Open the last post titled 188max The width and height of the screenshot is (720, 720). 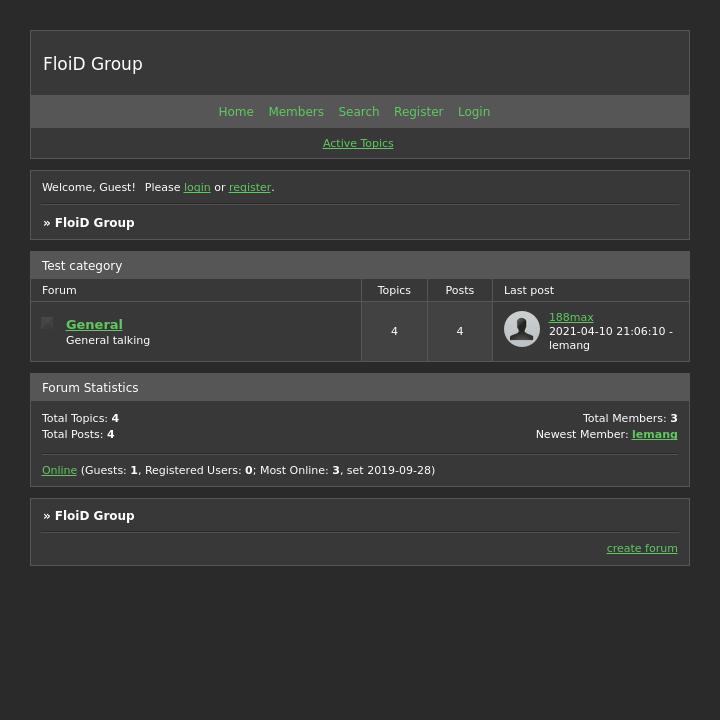tap(571, 318)
